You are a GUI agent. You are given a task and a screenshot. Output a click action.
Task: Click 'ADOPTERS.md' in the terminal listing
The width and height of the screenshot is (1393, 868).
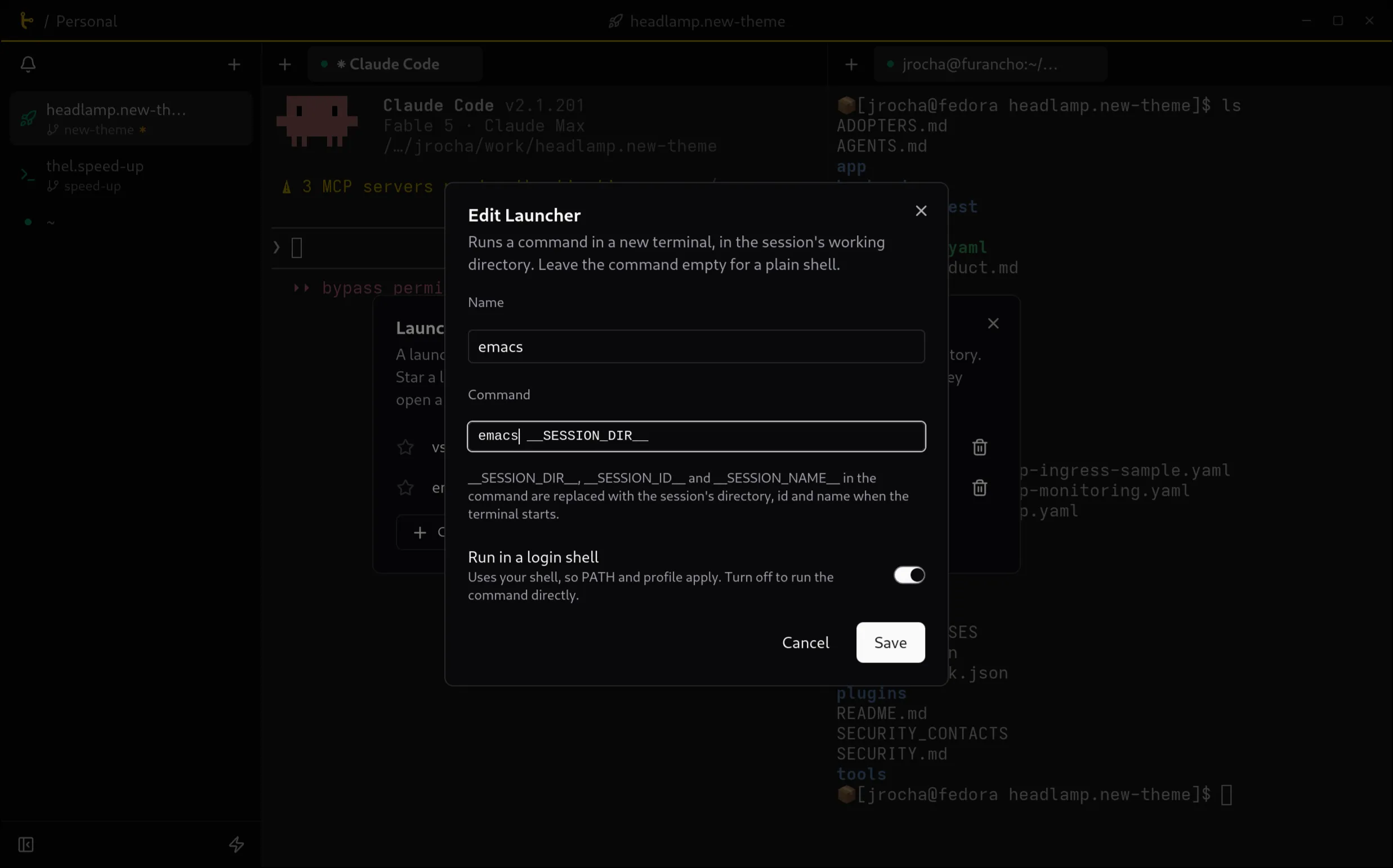pyautogui.click(x=892, y=125)
